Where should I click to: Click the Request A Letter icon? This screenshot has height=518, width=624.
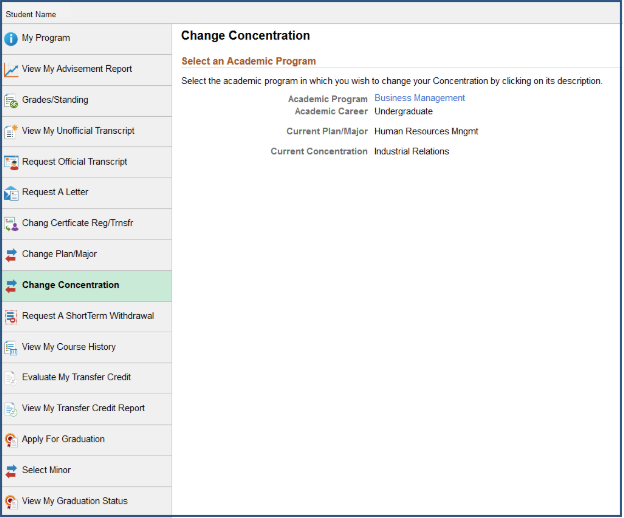point(11,193)
